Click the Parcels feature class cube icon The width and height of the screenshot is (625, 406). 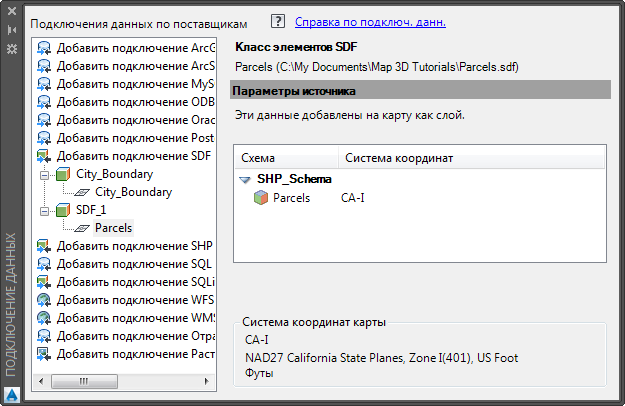[260, 198]
